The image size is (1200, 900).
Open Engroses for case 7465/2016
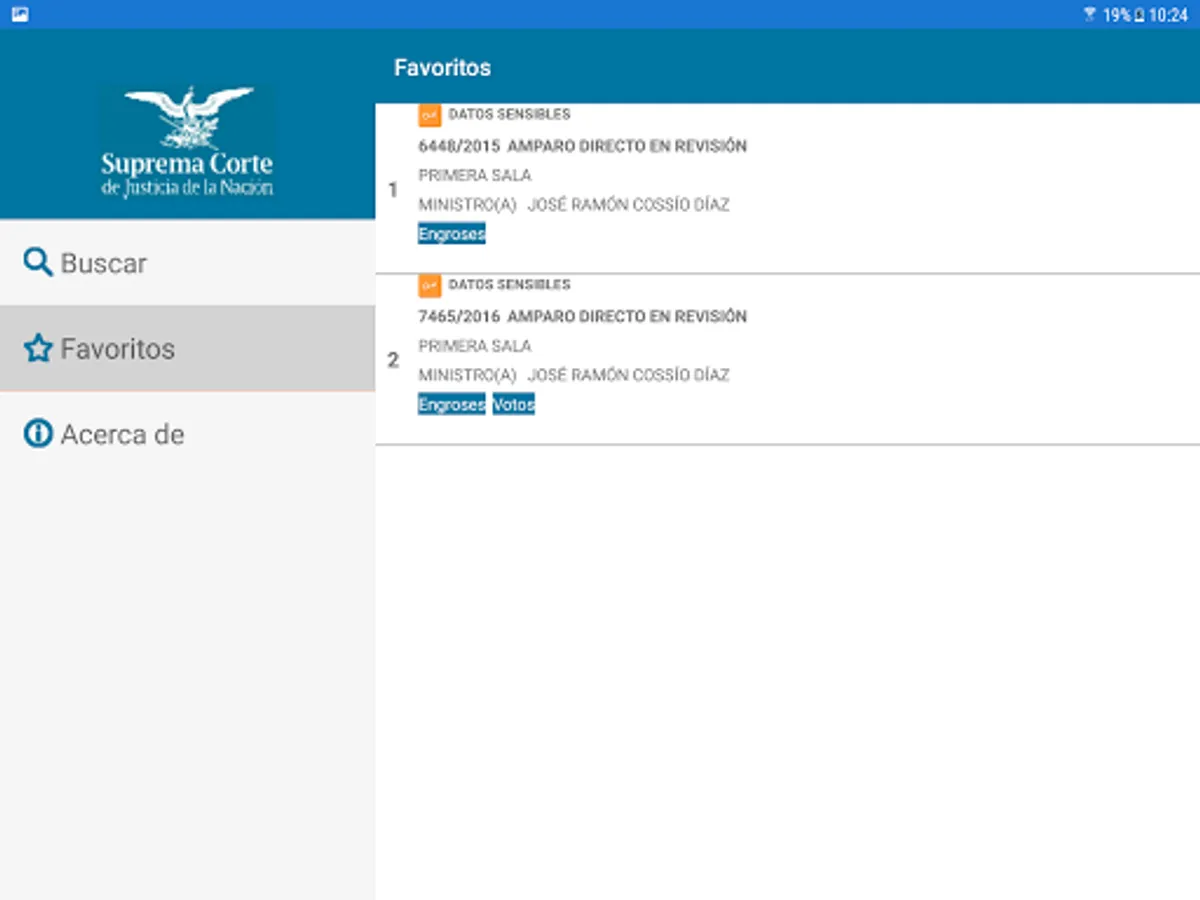click(x=451, y=404)
